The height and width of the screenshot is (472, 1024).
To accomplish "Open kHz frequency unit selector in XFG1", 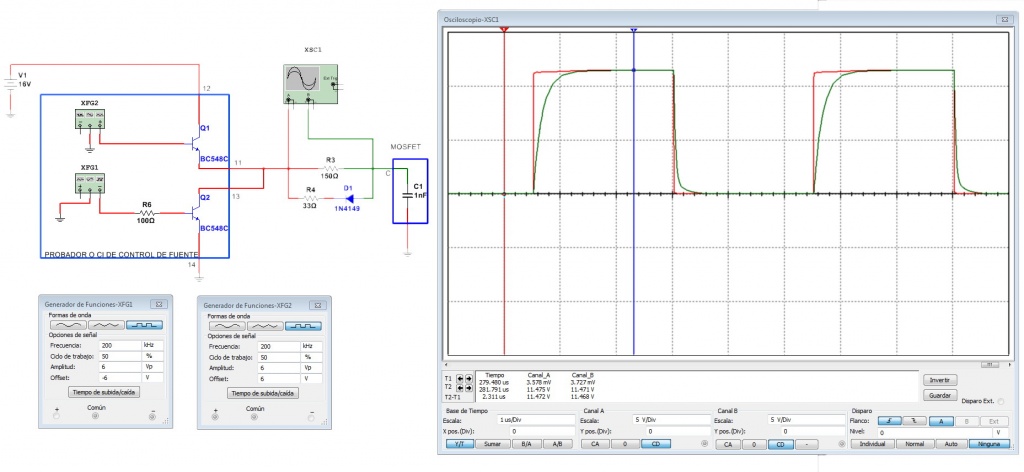I will click(x=151, y=343).
